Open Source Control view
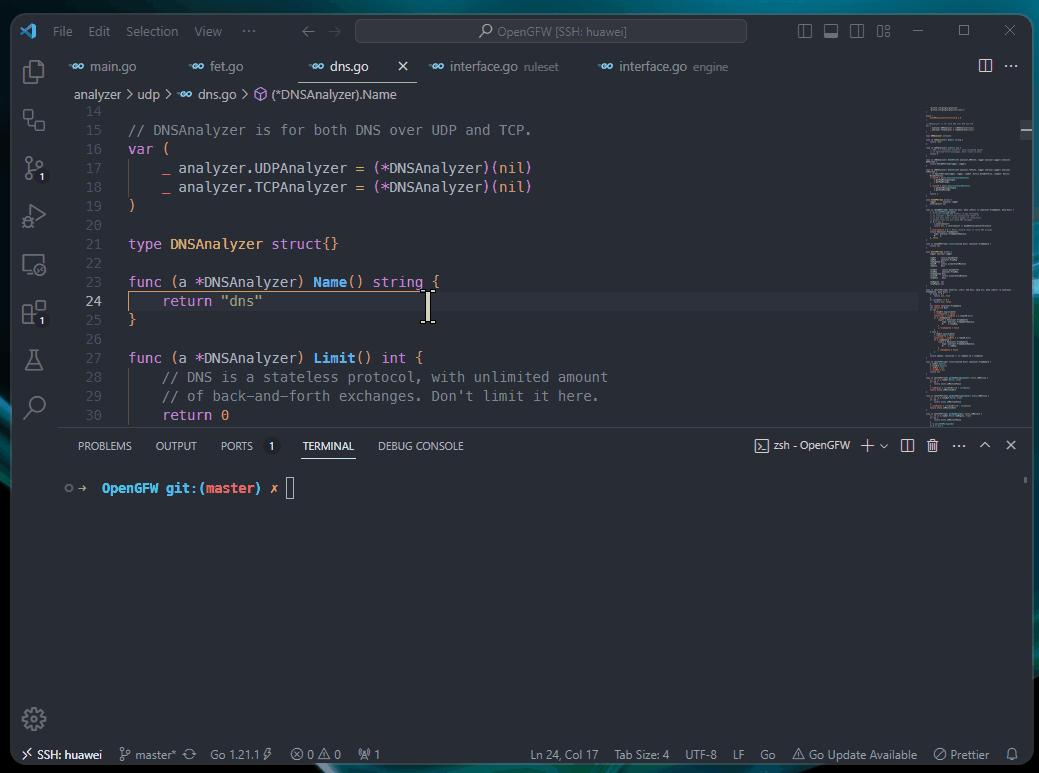The height and width of the screenshot is (773, 1039). [34, 168]
